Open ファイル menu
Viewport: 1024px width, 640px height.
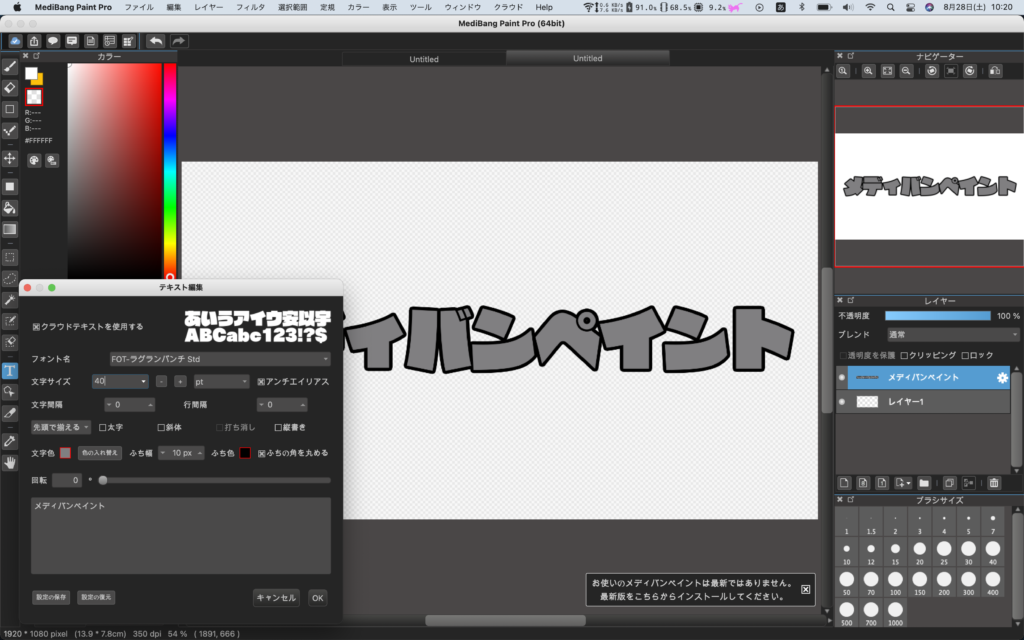click(x=138, y=7)
